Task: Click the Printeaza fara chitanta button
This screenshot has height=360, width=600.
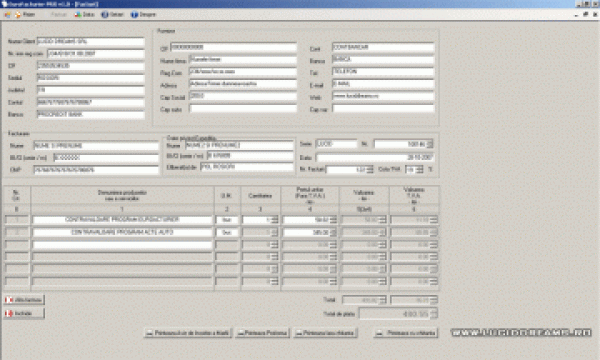Action: pos(326,333)
